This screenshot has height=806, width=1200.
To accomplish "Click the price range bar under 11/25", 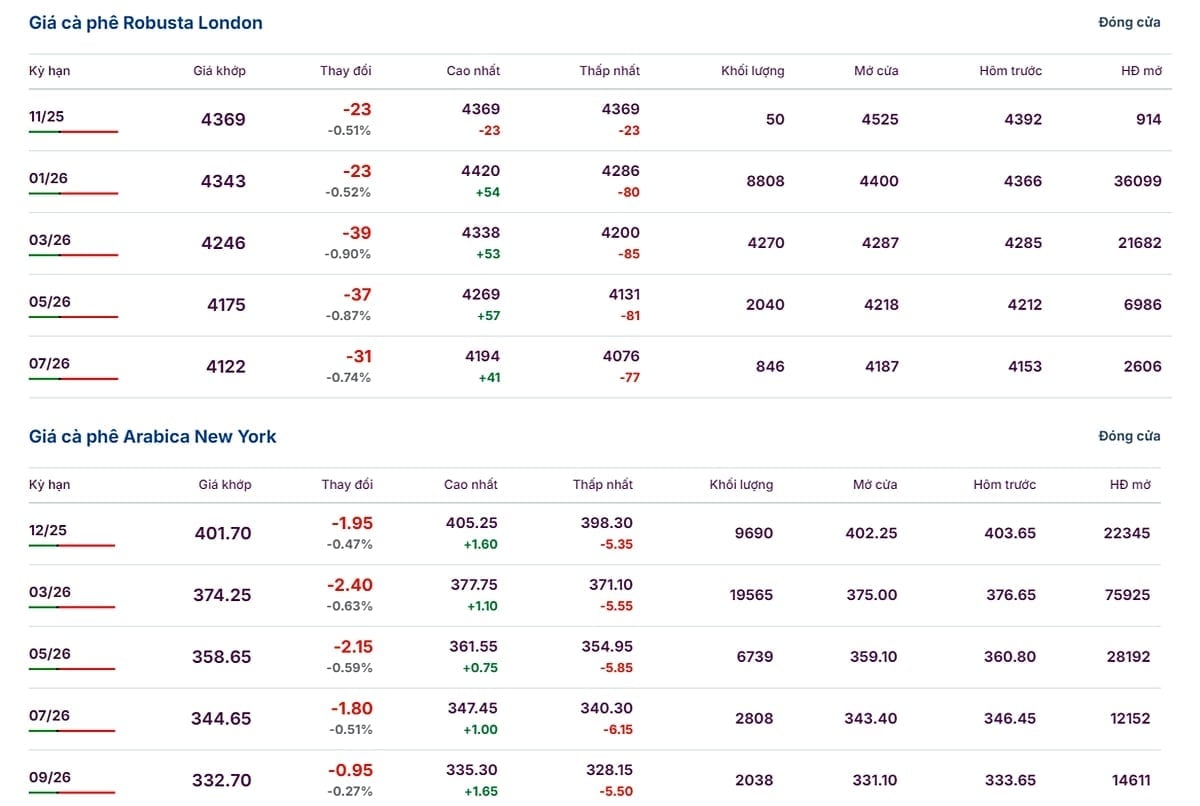I will (73, 132).
